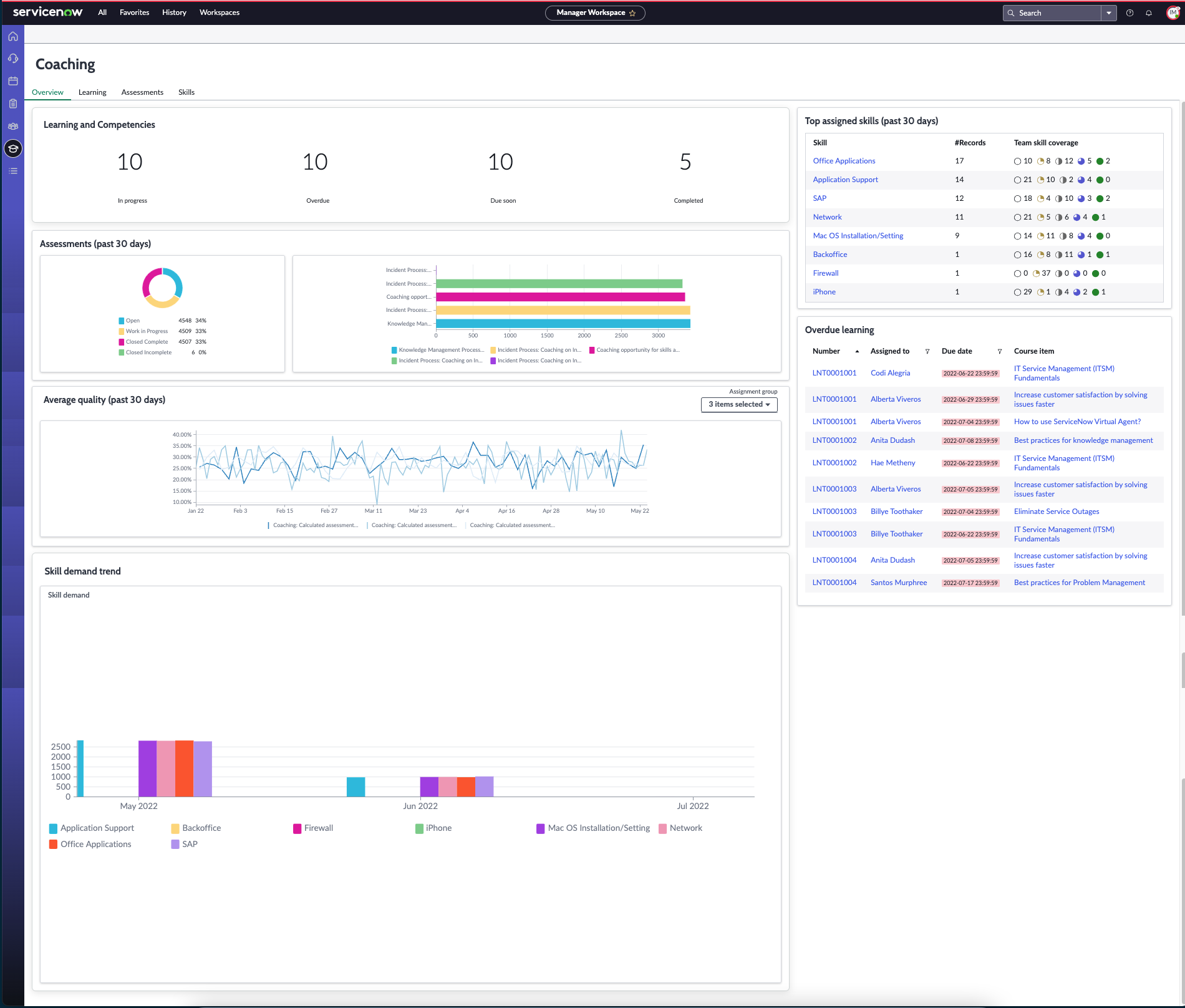Open the Workspaces menu

pos(220,12)
